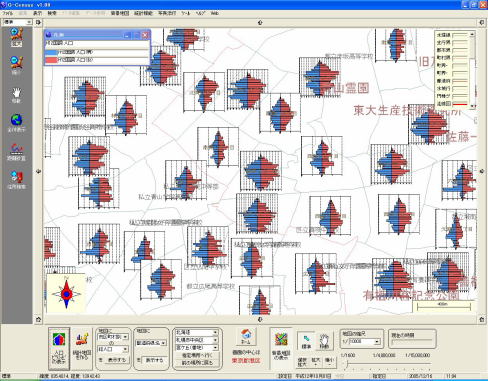Click the population pyramid display icon
The height and width of the screenshot is (381, 488).
tap(59, 348)
